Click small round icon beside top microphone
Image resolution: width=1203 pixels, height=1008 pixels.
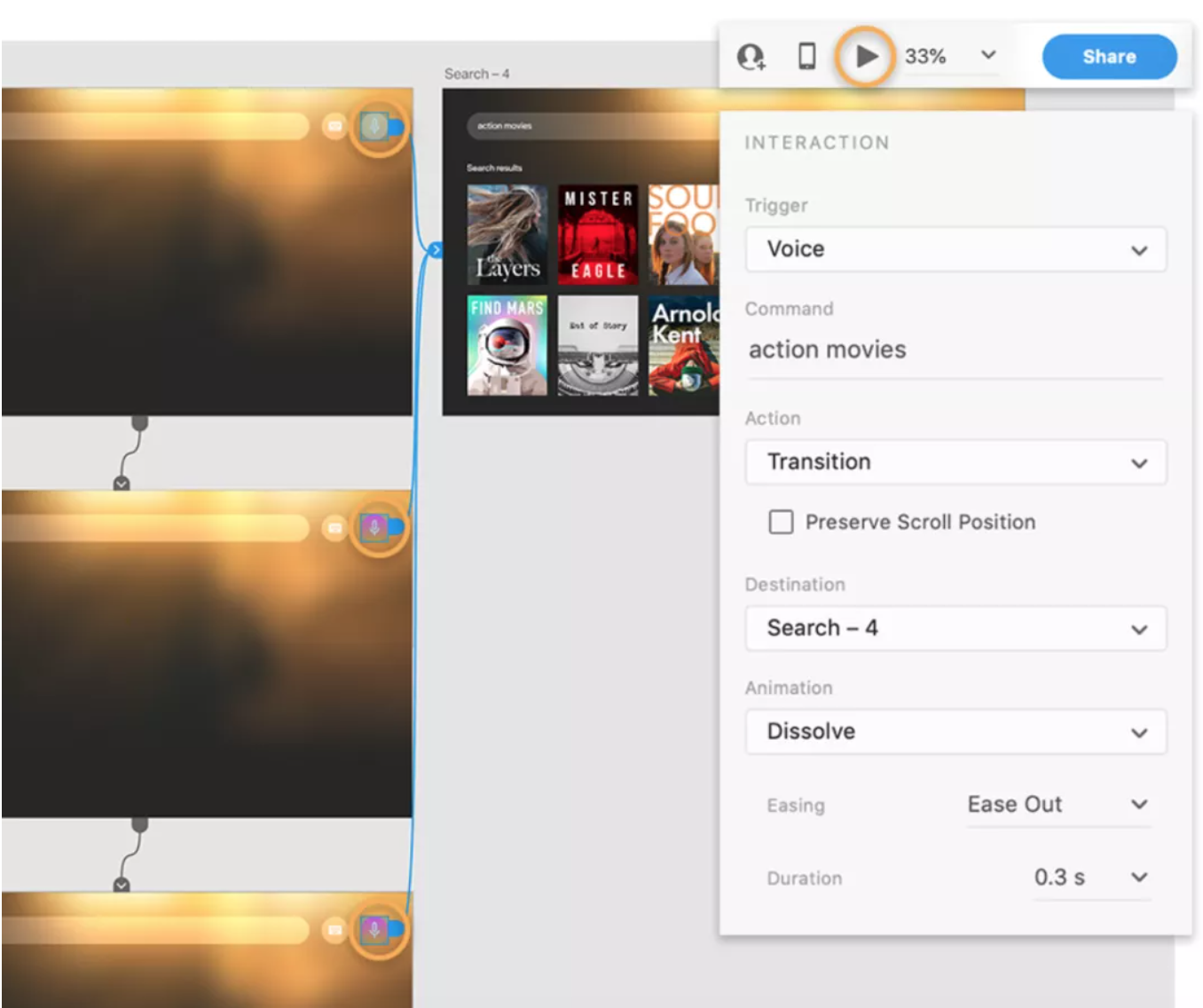coord(334,126)
